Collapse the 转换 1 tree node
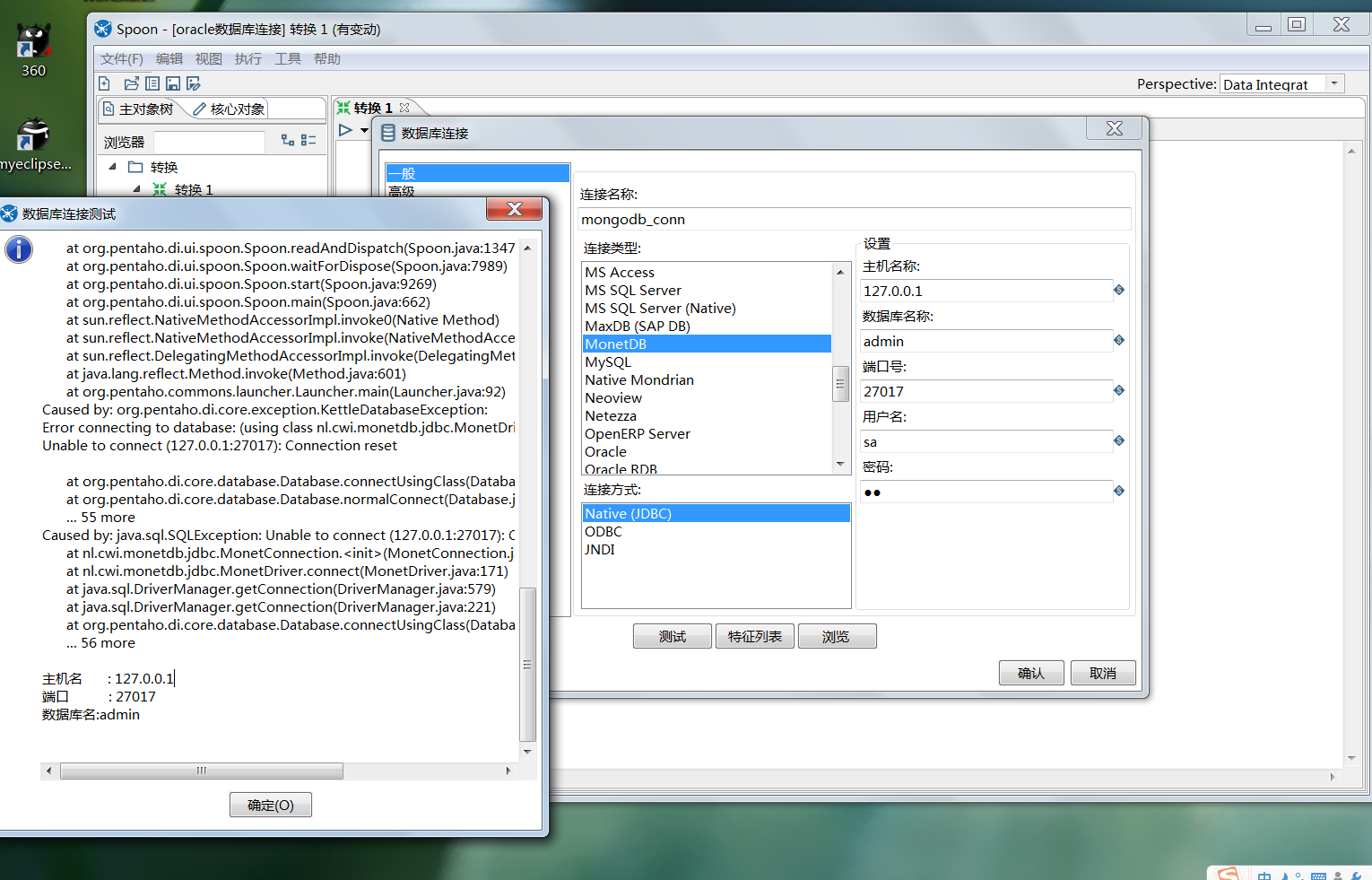Screen dimensions: 1372x880 click(x=136, y=189)
